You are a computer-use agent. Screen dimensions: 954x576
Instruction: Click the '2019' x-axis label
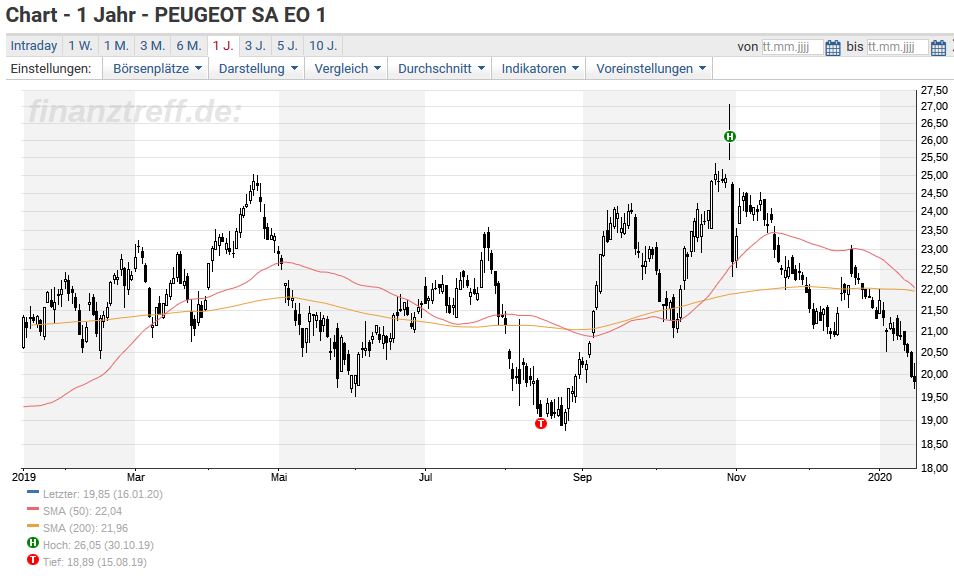pyautogui.click(x=24, y=477)
